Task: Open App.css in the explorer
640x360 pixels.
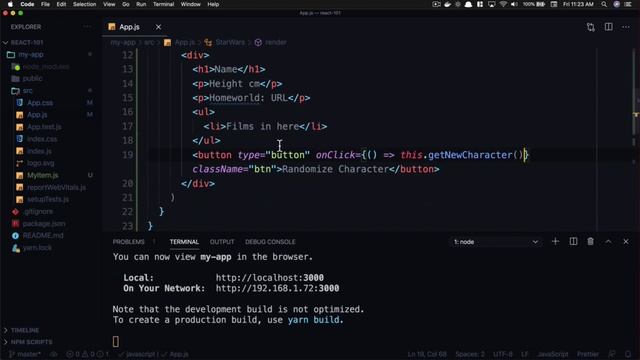Action: pyautogui.click(x=40, y=103)
